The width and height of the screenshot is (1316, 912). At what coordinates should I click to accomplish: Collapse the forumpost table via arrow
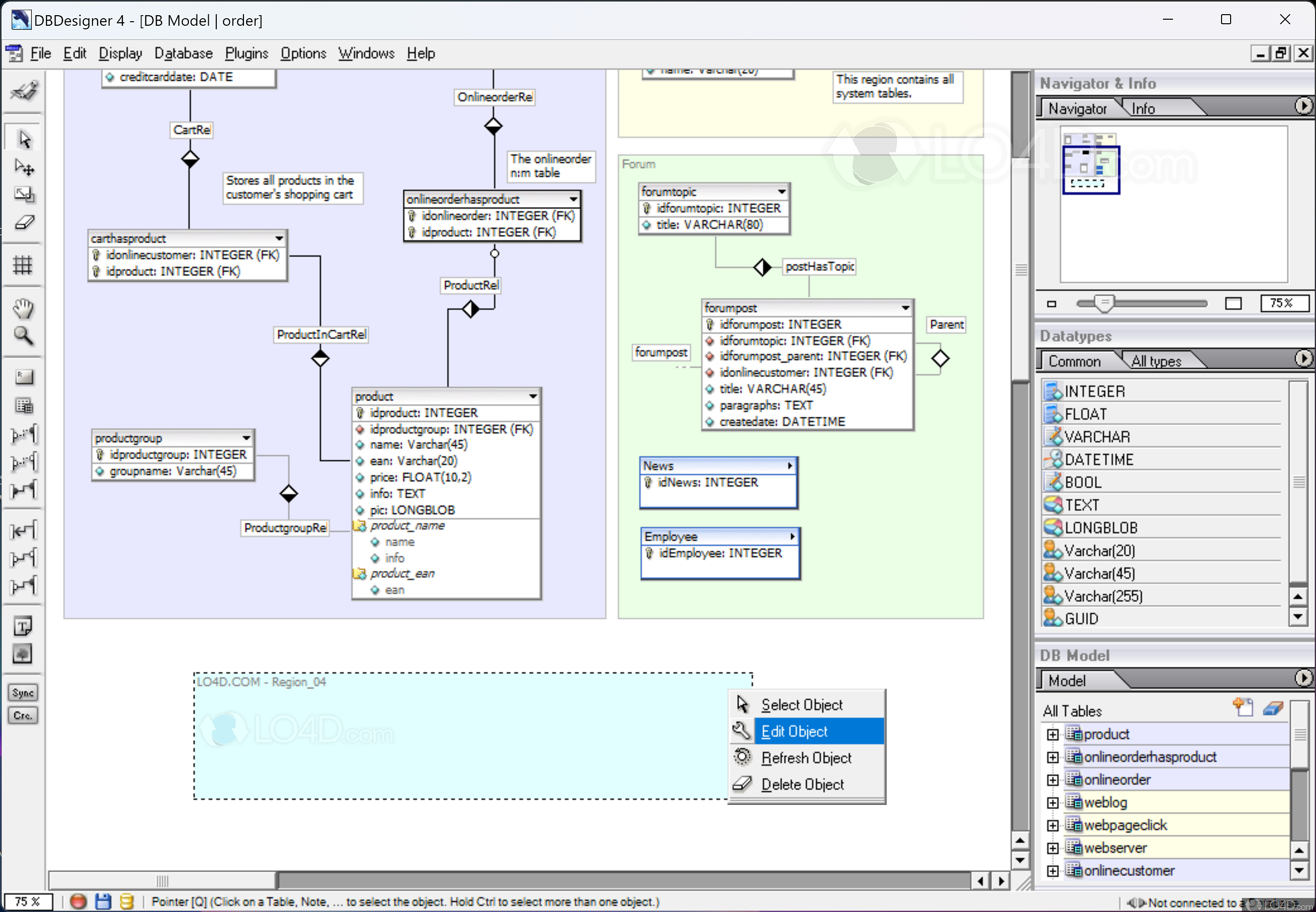(905, 308)
